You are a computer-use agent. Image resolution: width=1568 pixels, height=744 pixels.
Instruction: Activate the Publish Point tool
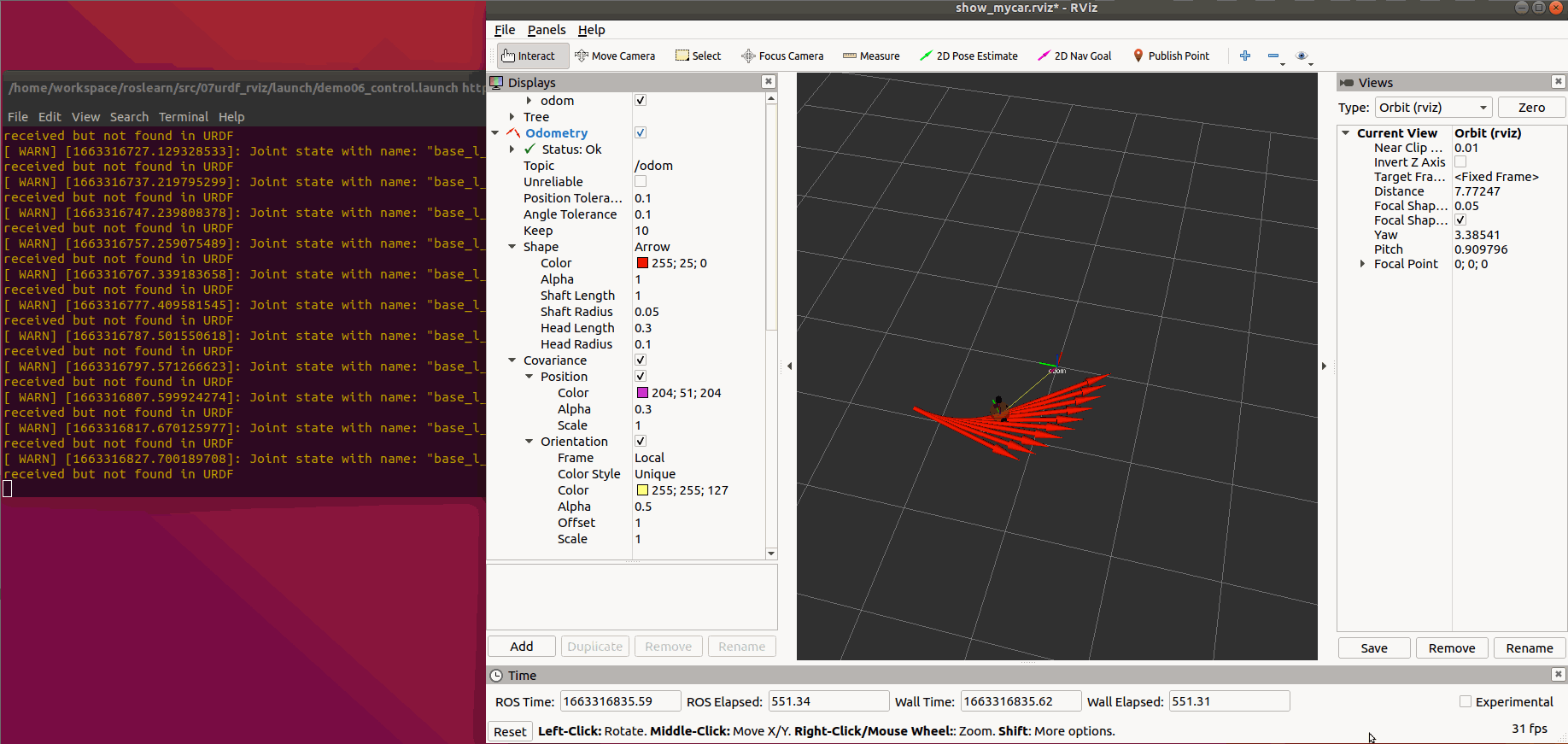click(1171, 56)
